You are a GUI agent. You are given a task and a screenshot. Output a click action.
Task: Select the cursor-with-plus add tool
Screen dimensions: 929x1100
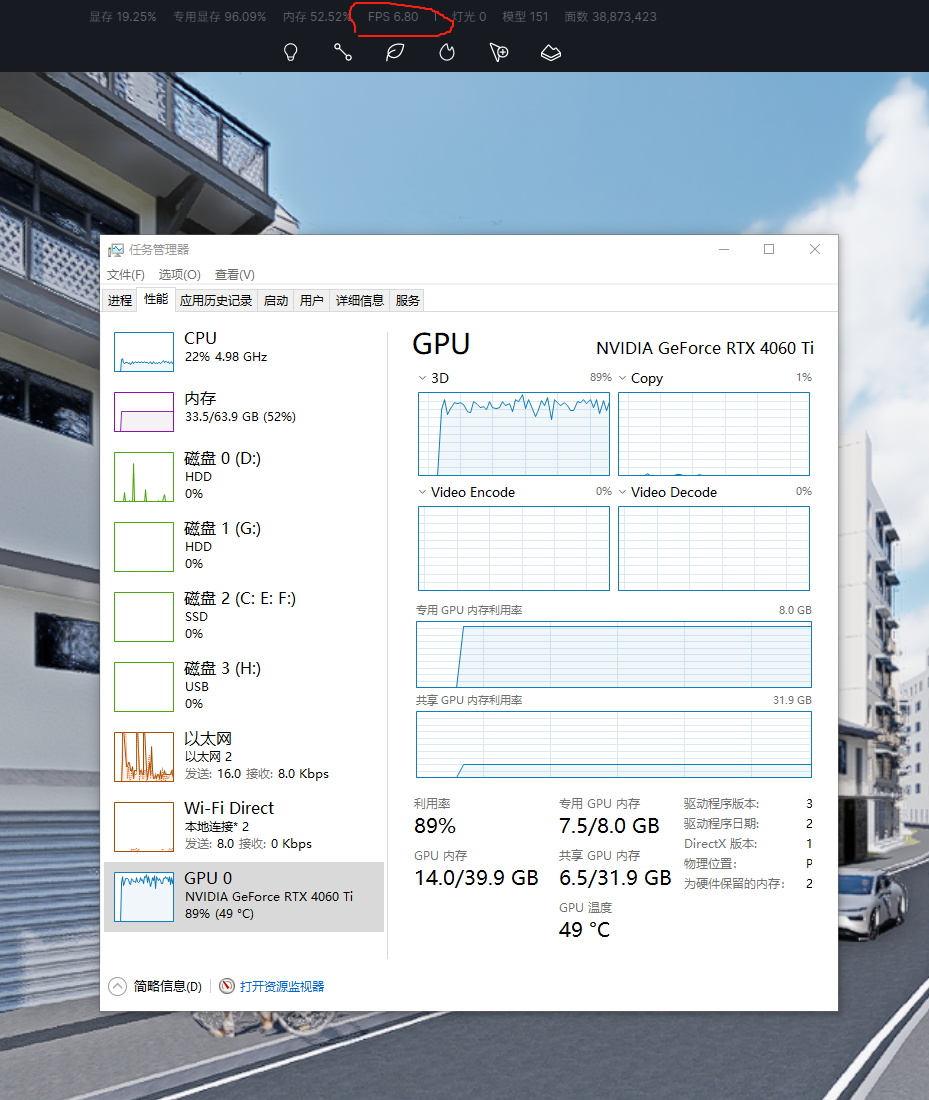pos(499,52)
